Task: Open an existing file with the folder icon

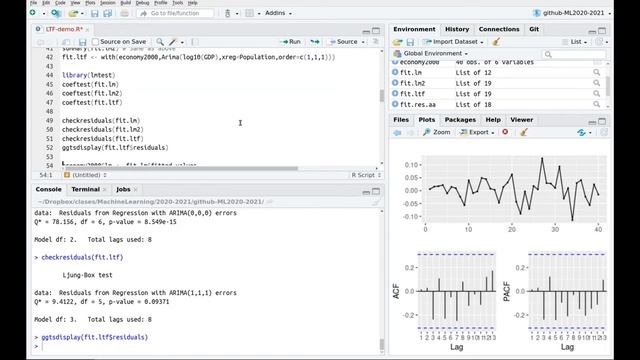Action: point(73,13)
